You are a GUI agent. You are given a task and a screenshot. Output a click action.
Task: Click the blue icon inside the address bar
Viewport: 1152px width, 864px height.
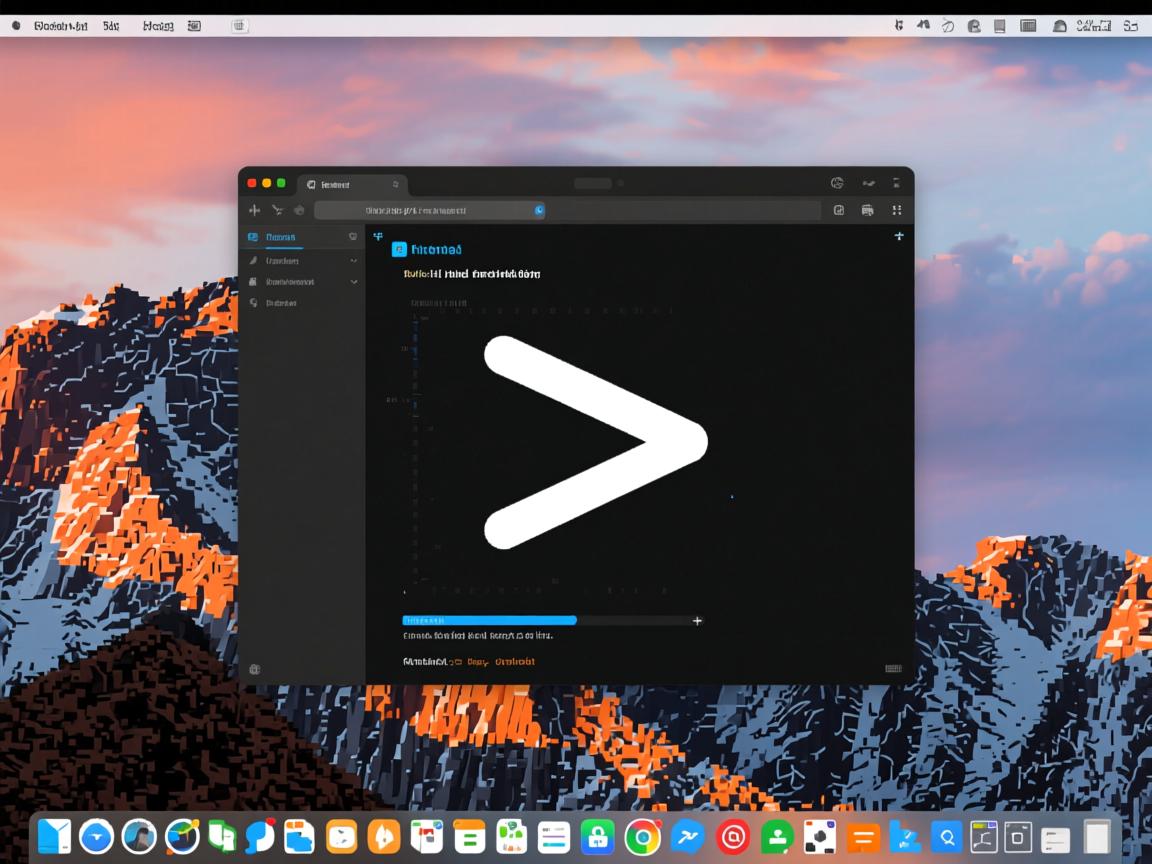click(x=539, y=210)
